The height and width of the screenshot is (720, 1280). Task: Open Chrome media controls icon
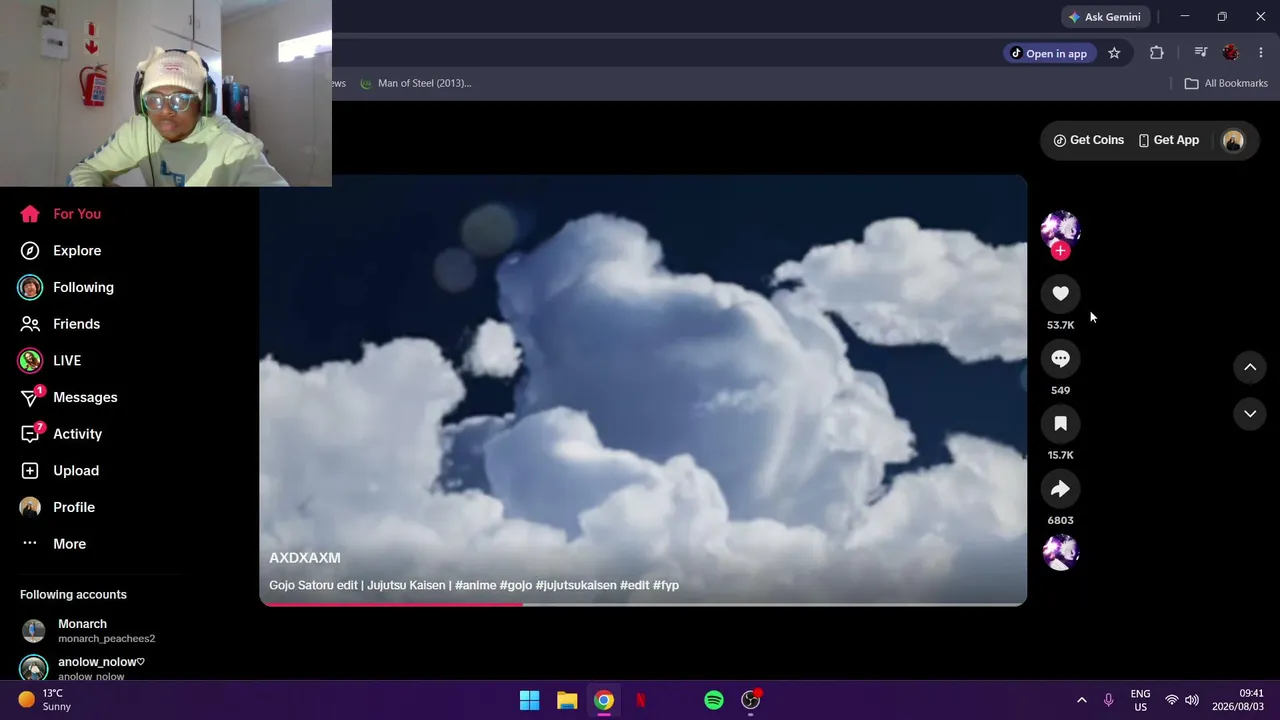point(1201,54)
